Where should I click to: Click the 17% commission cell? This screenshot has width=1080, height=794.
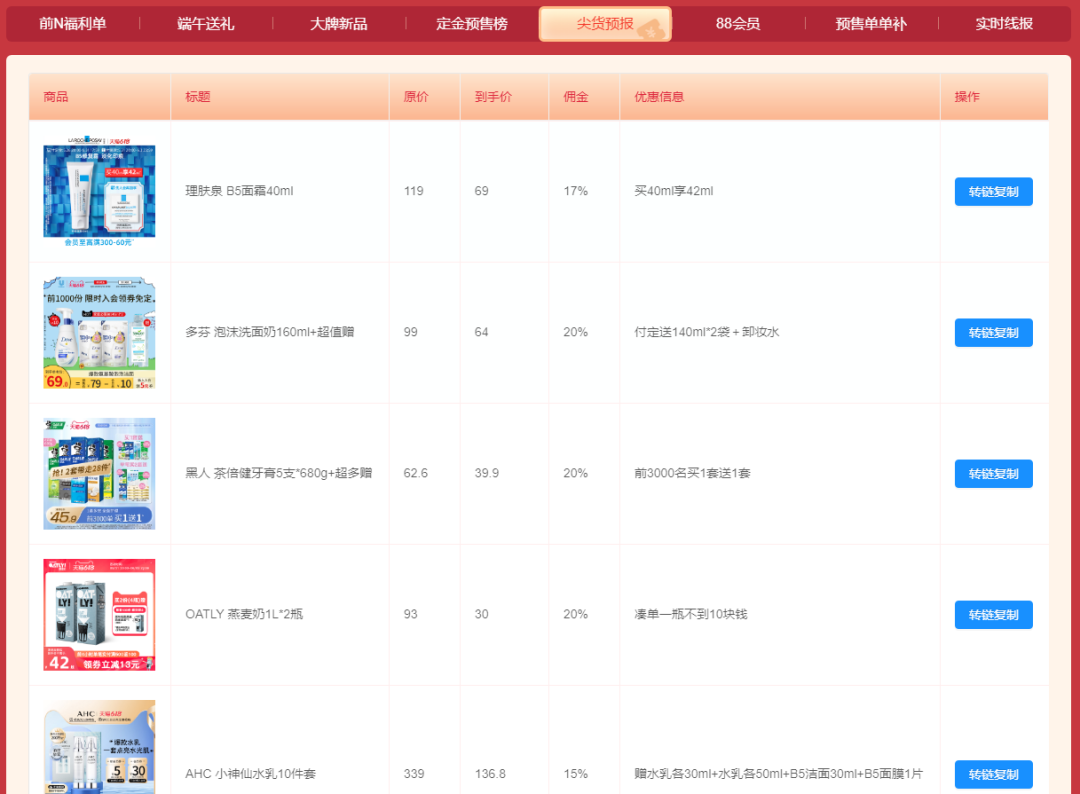576,191
